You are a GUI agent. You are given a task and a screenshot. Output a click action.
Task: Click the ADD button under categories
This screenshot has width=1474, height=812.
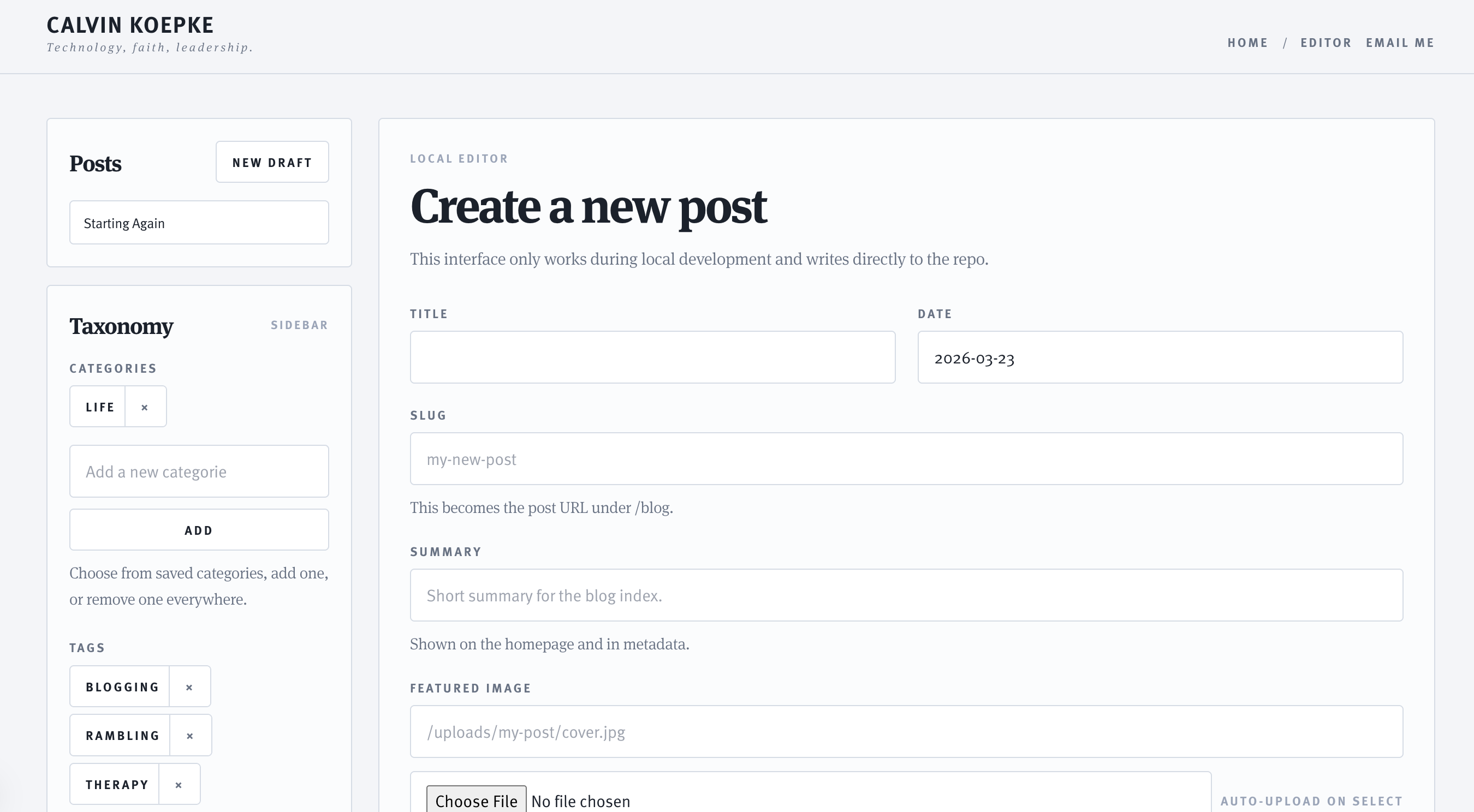coord(198,529)
